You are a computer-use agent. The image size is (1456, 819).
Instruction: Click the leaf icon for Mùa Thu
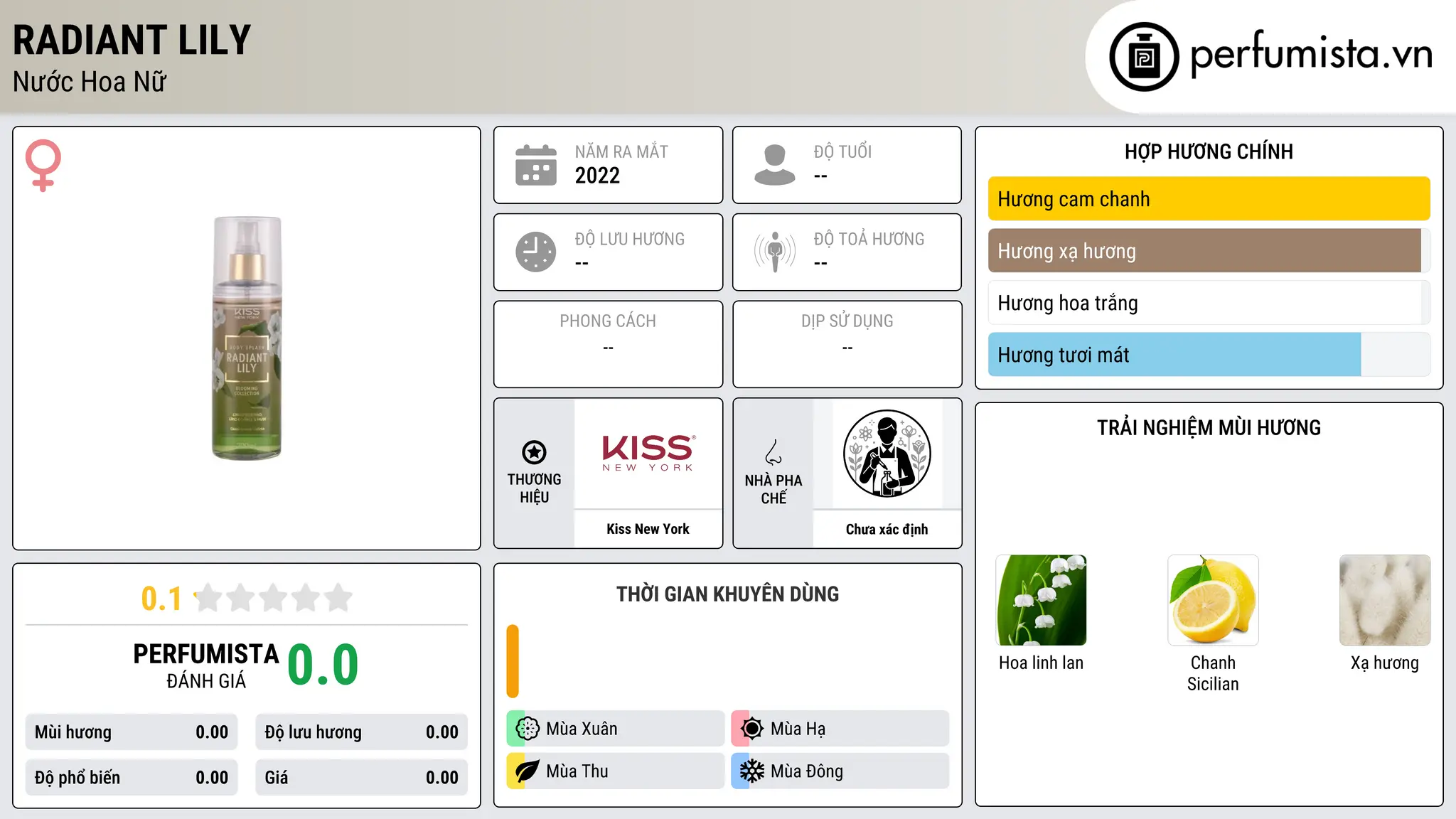(x=528, y=771)
